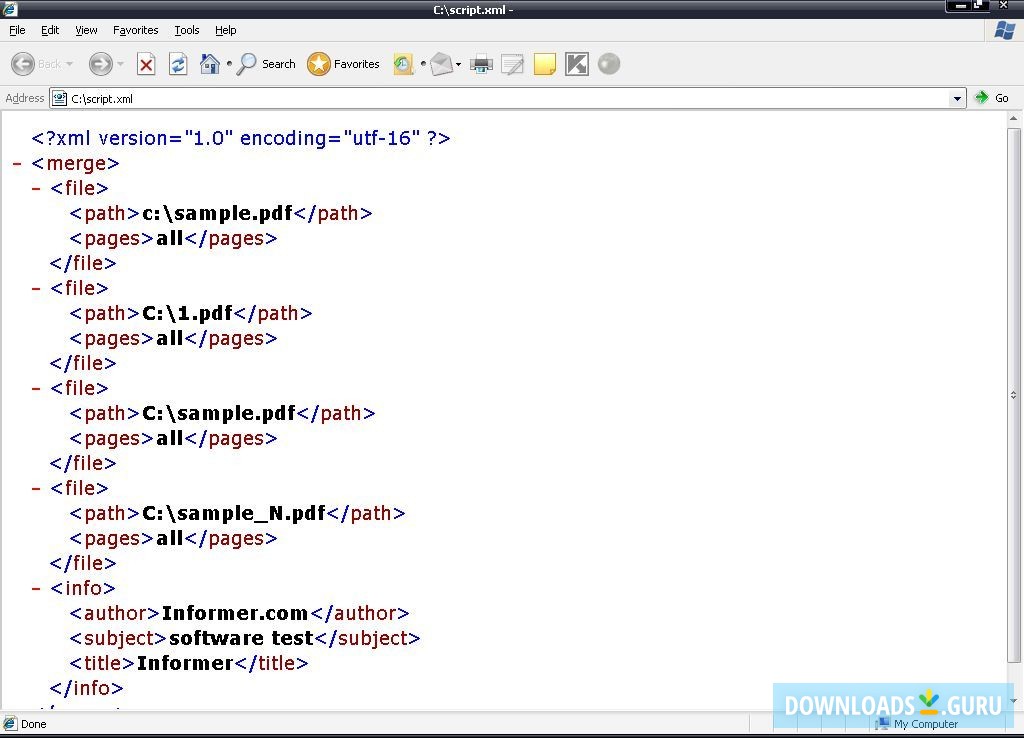Image resolution: width=1024 pixels, height=738 pixels.
Task: Open the File menu
Action: click(16, 30)
